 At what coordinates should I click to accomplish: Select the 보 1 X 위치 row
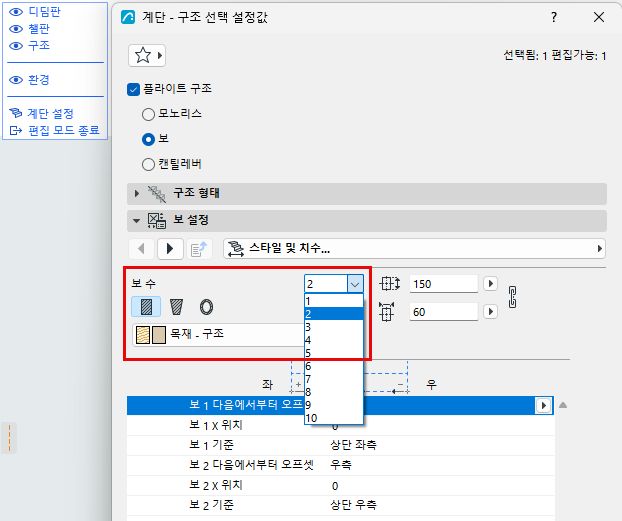pos(340,425)
